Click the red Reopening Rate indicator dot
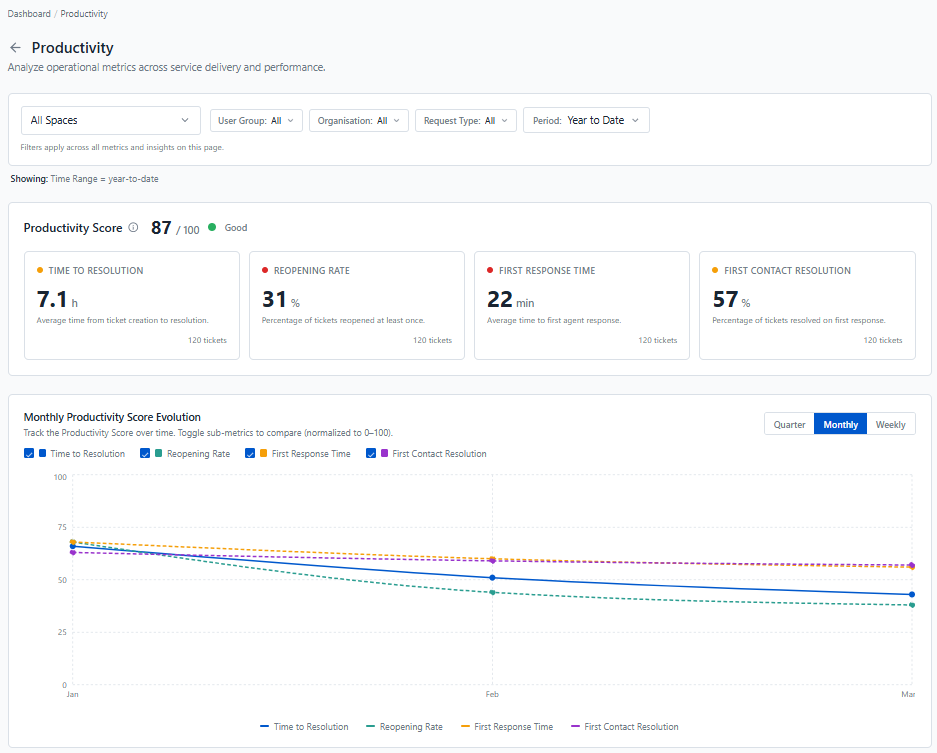937x753 pixels. click(265, 270)
